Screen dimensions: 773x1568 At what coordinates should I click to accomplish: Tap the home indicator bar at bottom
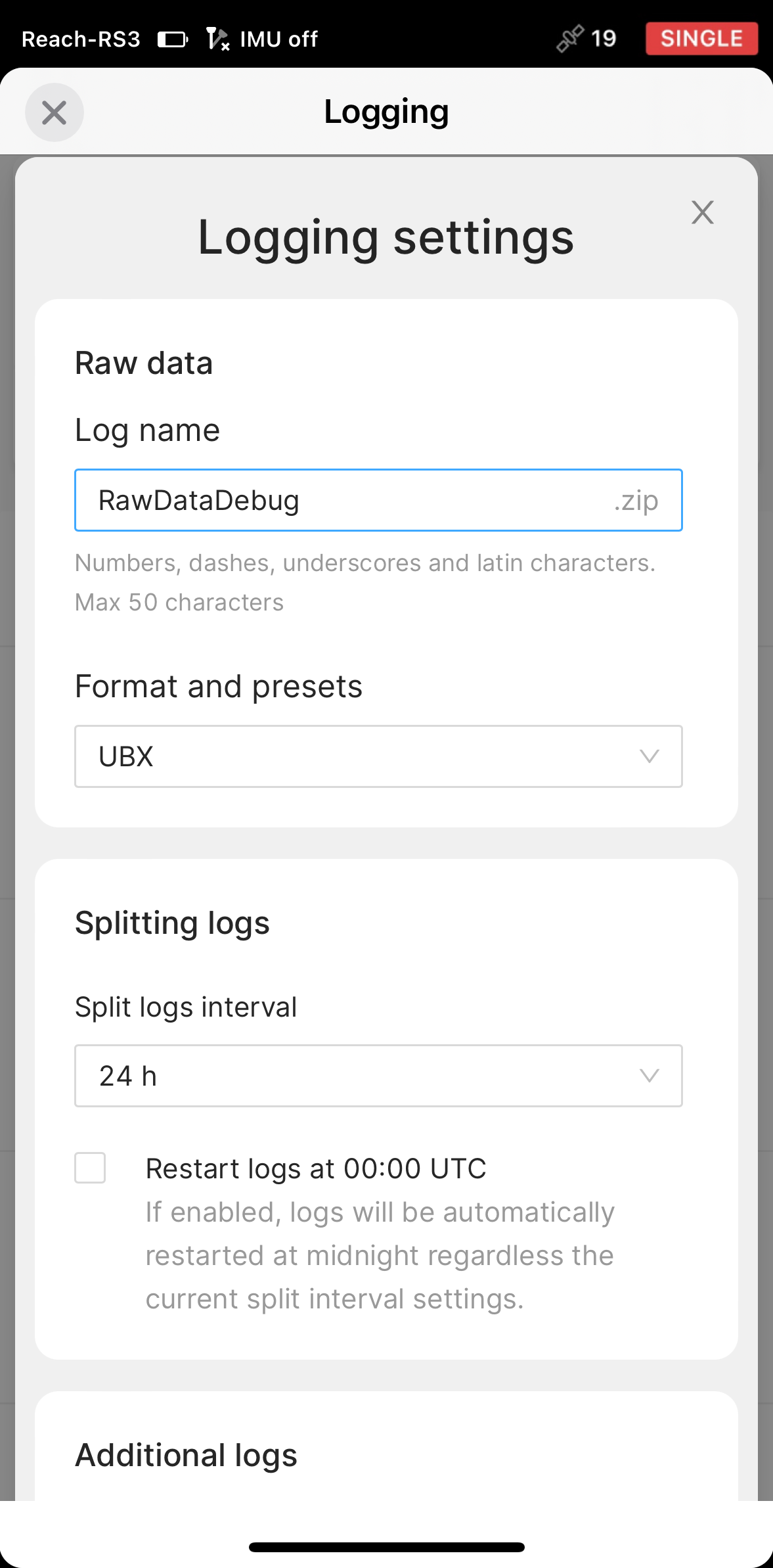(x=386, y=1547)
